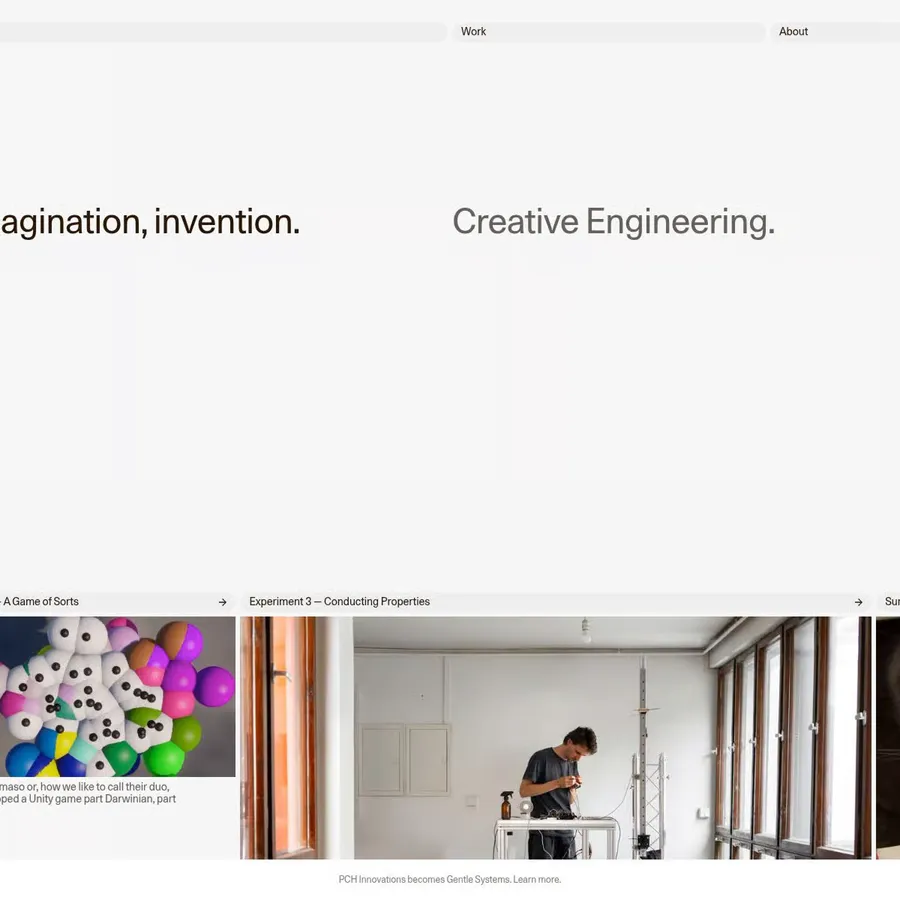Image resolution: width=900 pixels, height=900 pixels.
Task: Click the dark thumbnail at the right edge
Action: pyautogui.click(x=888, y=737)
